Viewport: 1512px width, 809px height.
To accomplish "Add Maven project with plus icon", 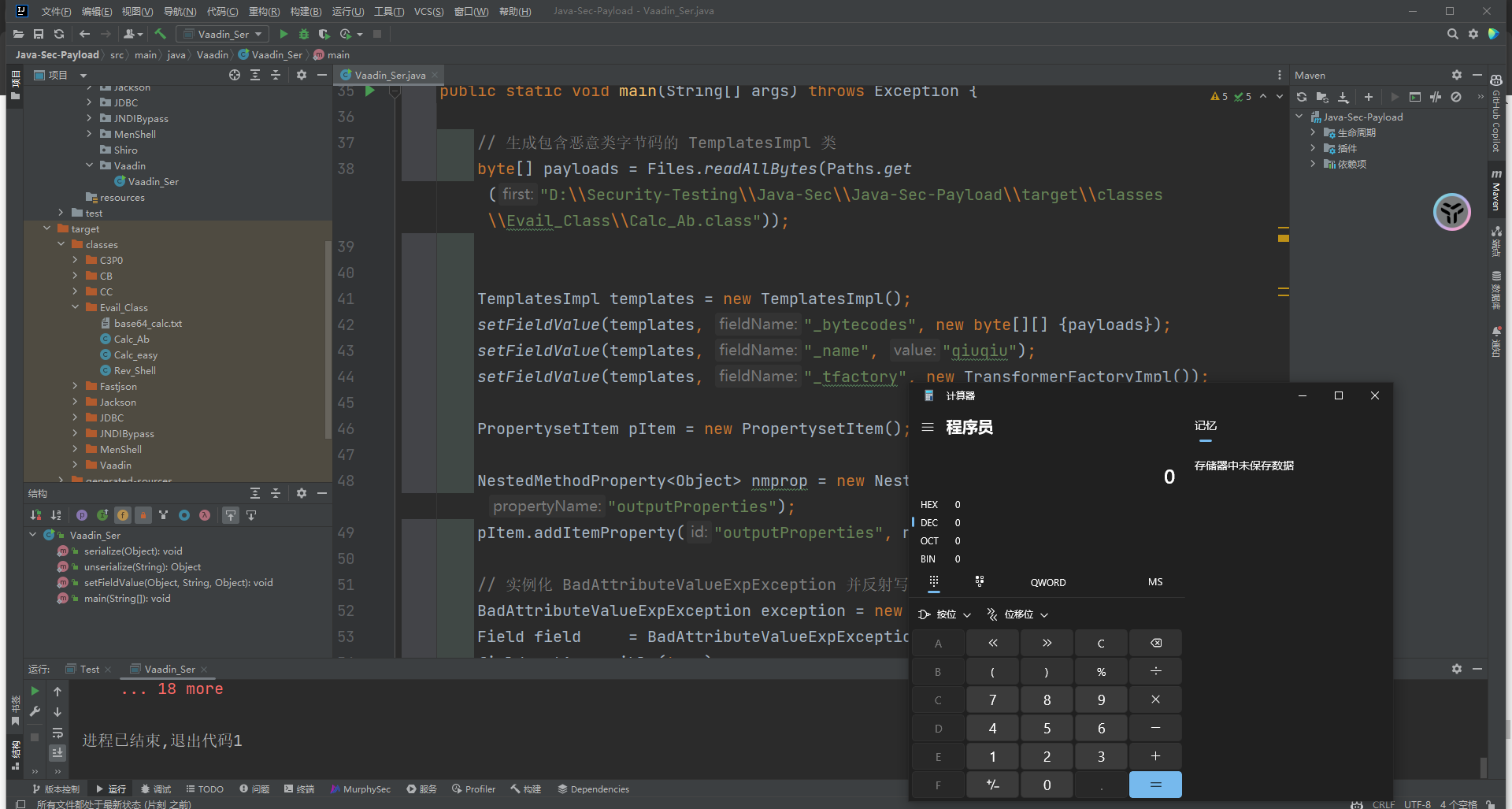I will click(x=1369, y=97).
